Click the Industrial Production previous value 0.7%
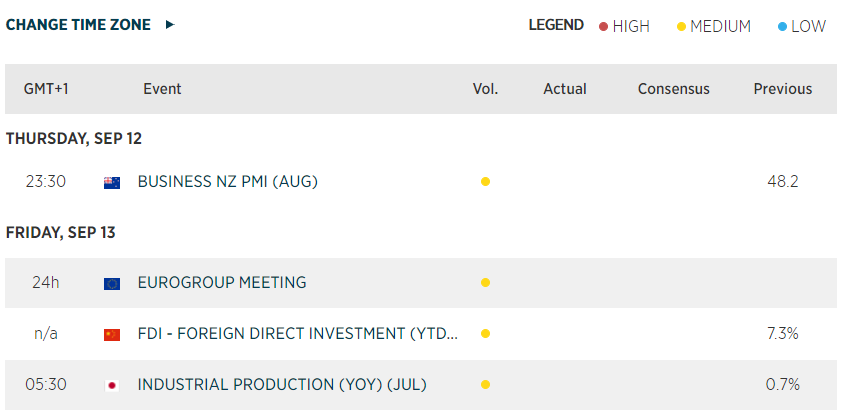 tap(782, 384)
